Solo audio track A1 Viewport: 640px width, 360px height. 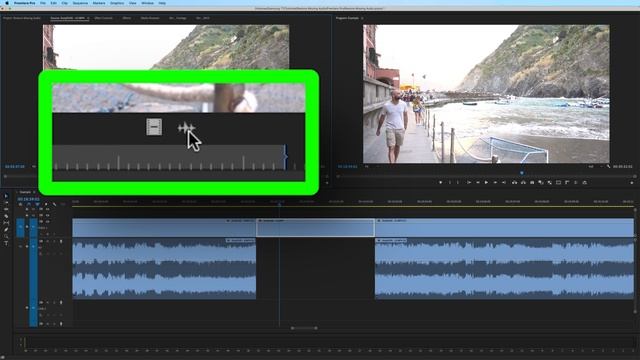pos(54,242)
